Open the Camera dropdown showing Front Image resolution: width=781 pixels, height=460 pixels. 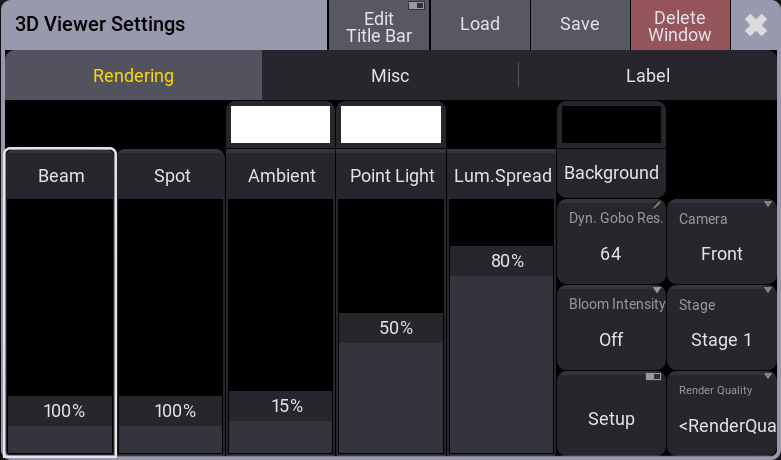[x=721, y=241]
